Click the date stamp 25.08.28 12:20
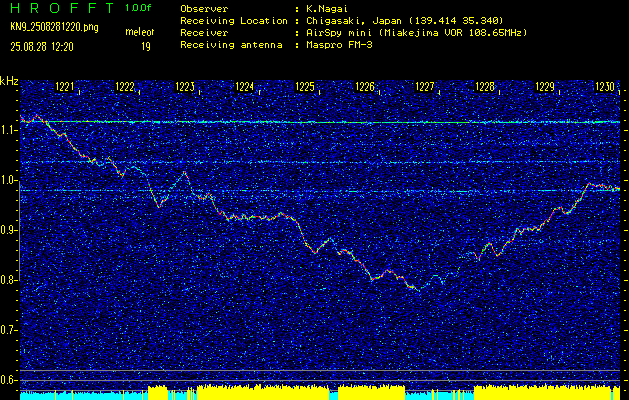This screenshot has width=629, height=400. click(x=42, y=47)
